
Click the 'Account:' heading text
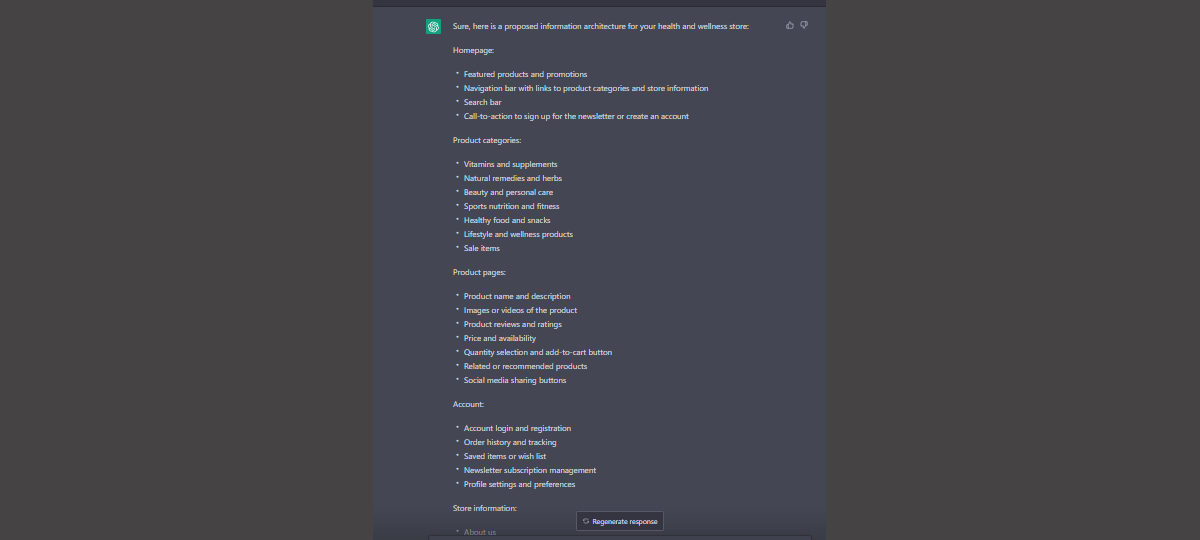click(468, 404)
